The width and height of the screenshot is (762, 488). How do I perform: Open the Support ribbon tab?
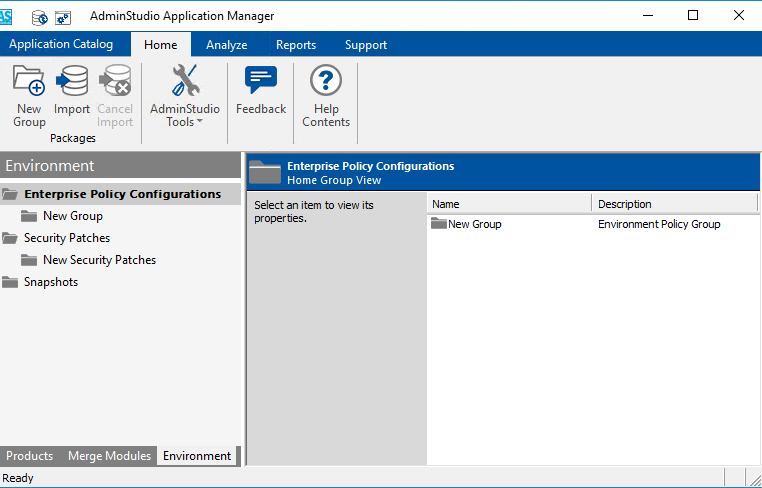coord(365,45)
